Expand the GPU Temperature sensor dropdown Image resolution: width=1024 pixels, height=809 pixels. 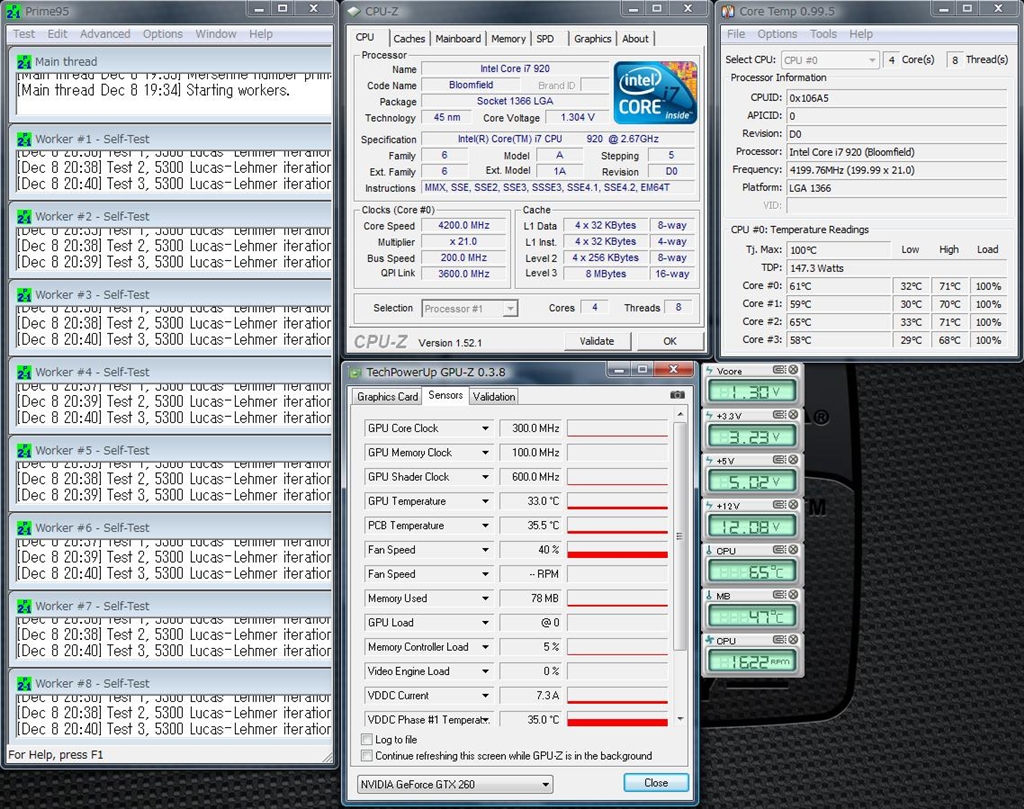[x=485, y=502]
